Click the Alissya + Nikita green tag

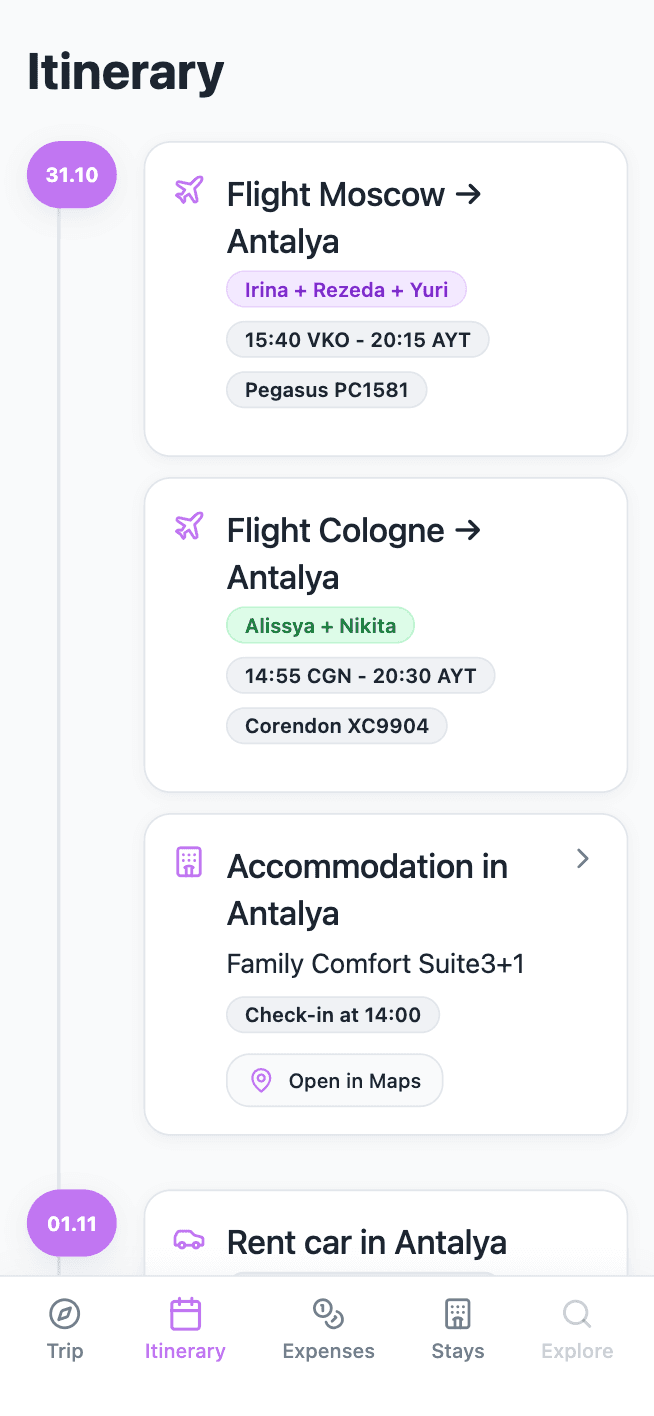320,626
